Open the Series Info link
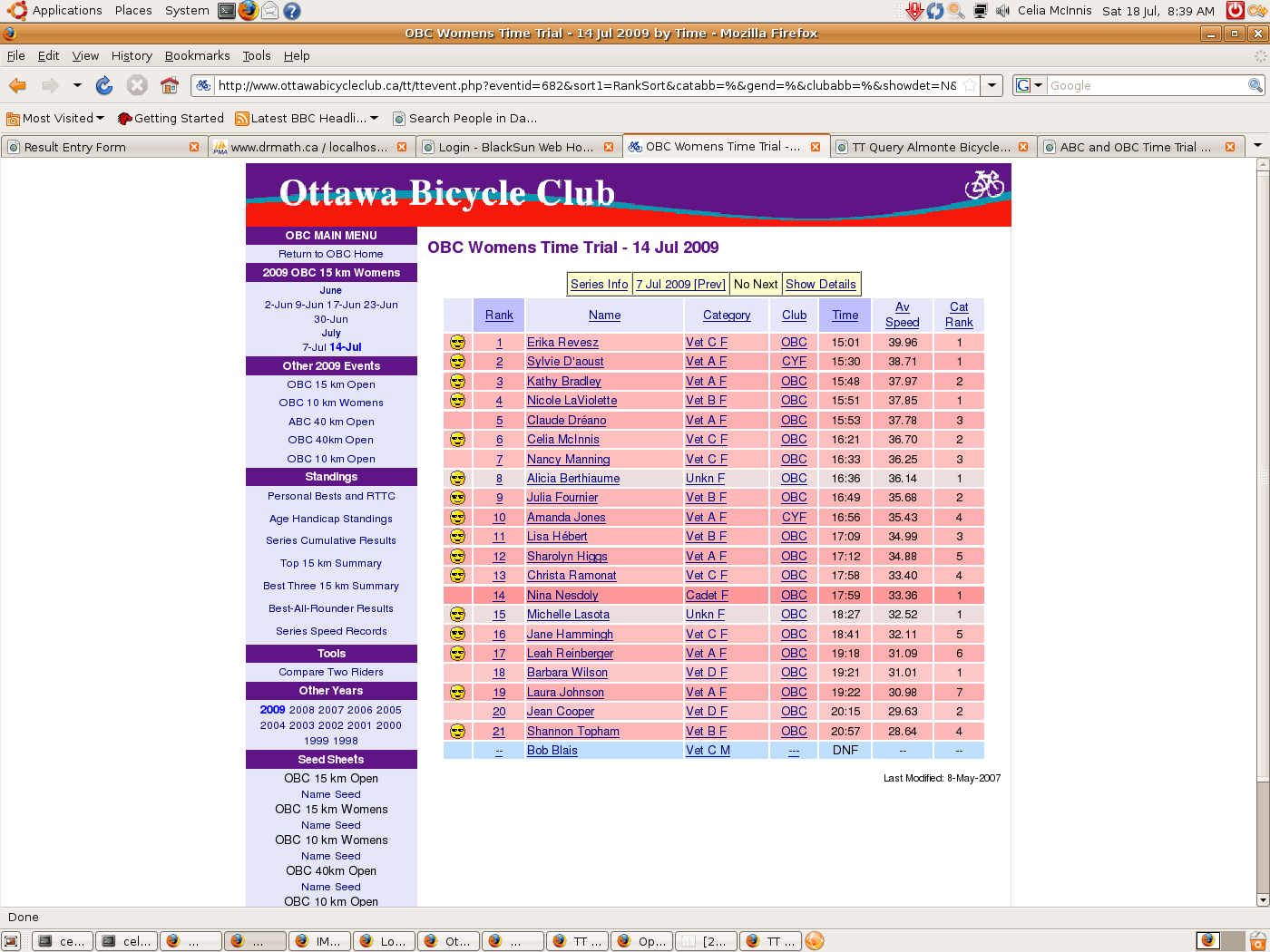 (x=599, y=284)
